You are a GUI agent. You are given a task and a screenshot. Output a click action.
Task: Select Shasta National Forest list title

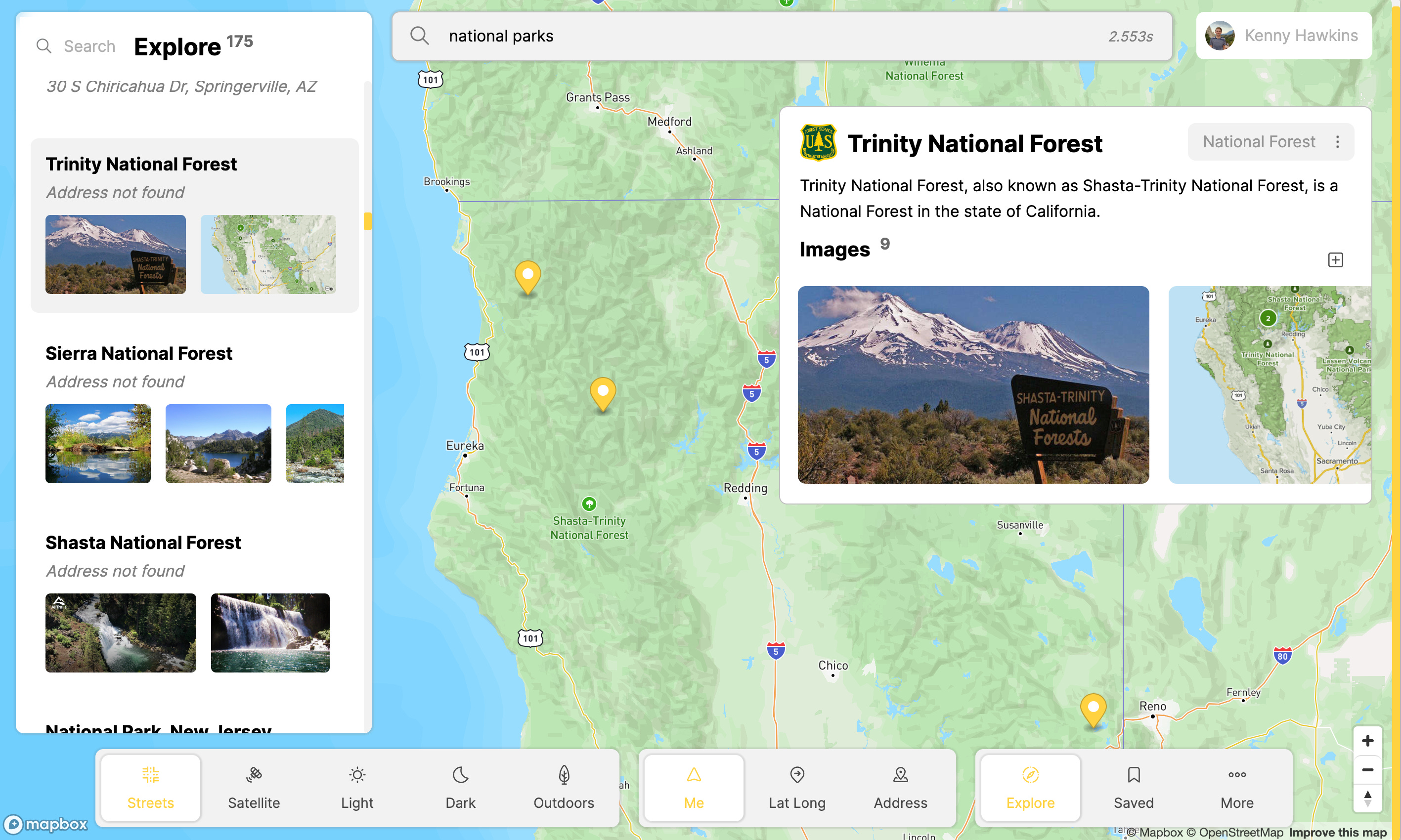[x=143, y=542]
